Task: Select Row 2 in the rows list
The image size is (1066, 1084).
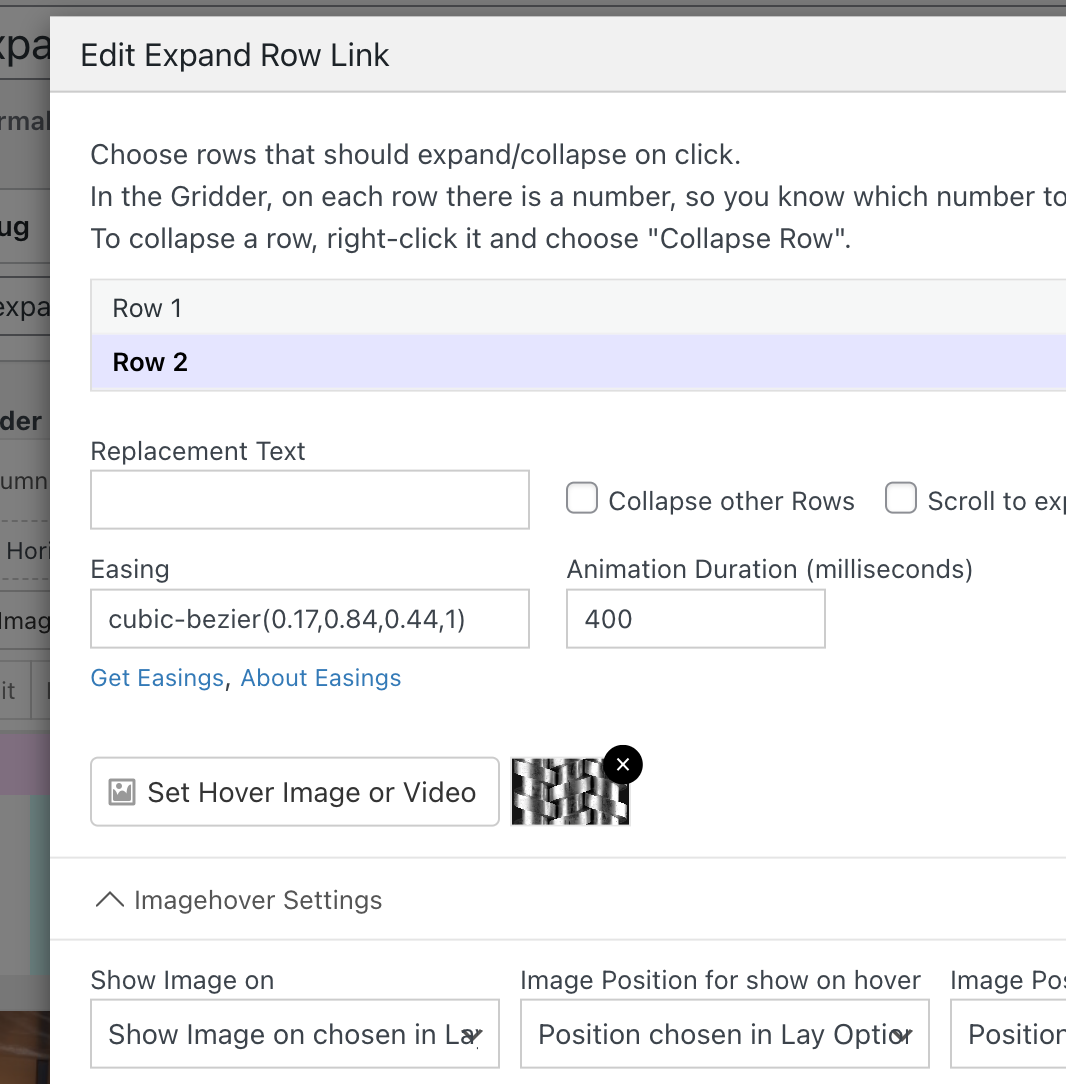Action: pos(578,362)
